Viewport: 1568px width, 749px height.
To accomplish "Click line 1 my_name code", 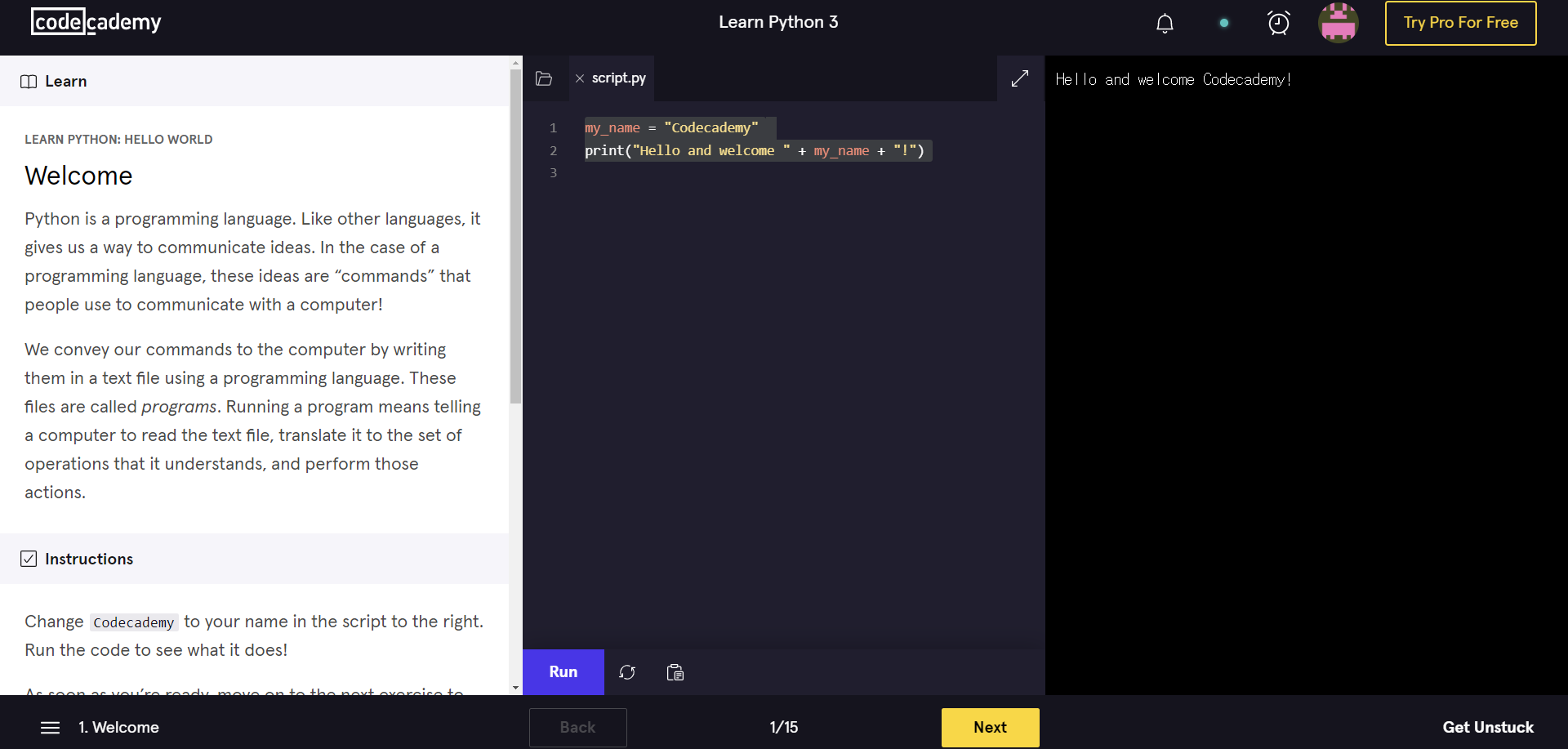I will tap(671, 127).
